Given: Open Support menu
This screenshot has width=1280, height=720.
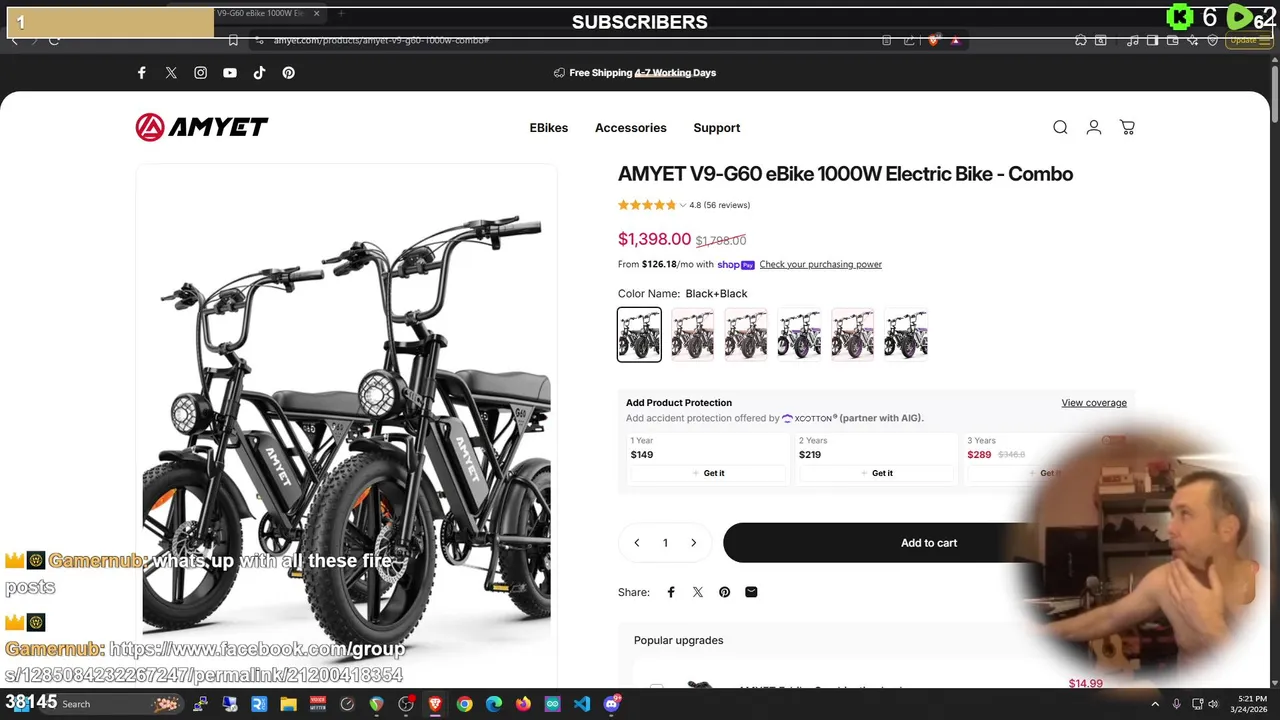Looking at the screenshot, I should click(717, 128).
